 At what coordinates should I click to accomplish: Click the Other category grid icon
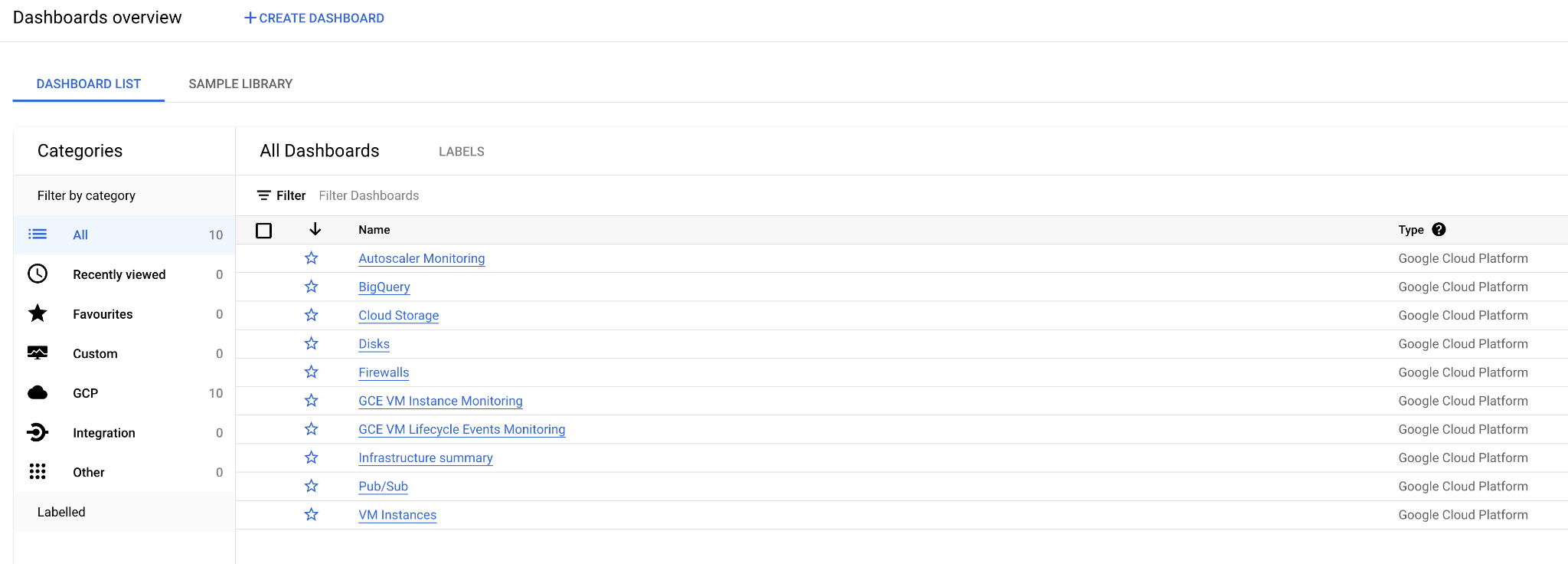(38, 472)
